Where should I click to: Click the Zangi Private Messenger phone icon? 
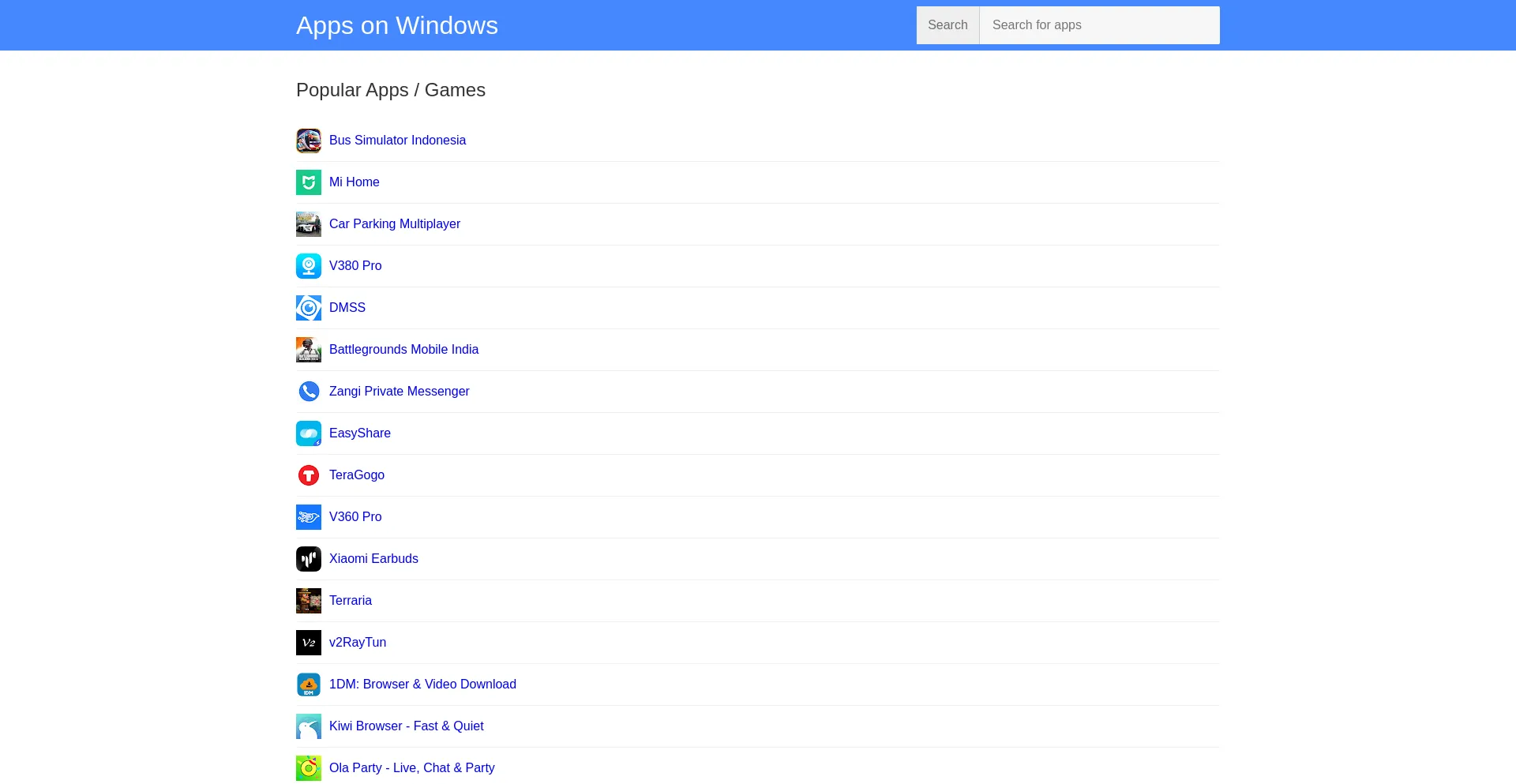(x=309, y=392)
